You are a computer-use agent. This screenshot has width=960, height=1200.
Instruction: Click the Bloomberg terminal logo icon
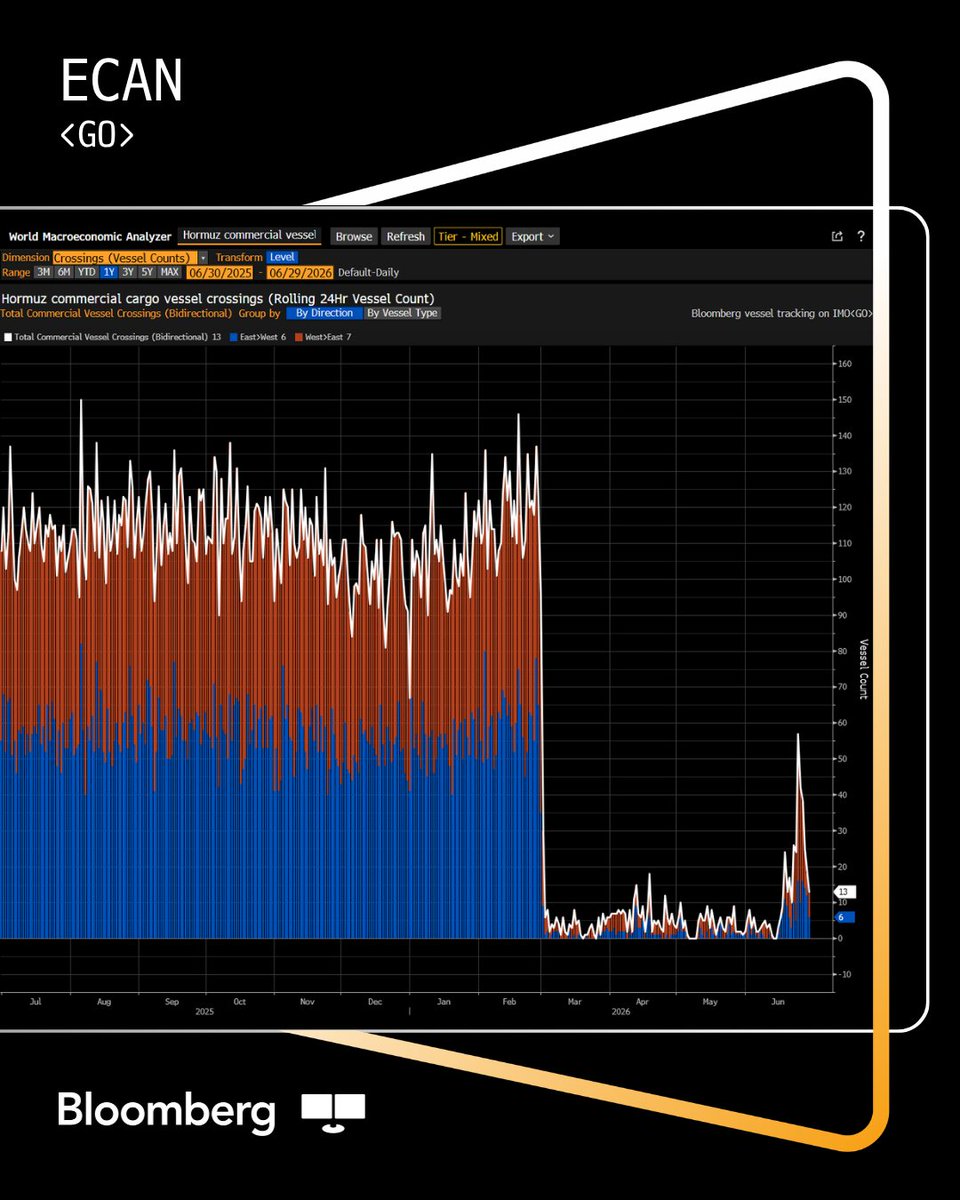(x=333, y=1112)
